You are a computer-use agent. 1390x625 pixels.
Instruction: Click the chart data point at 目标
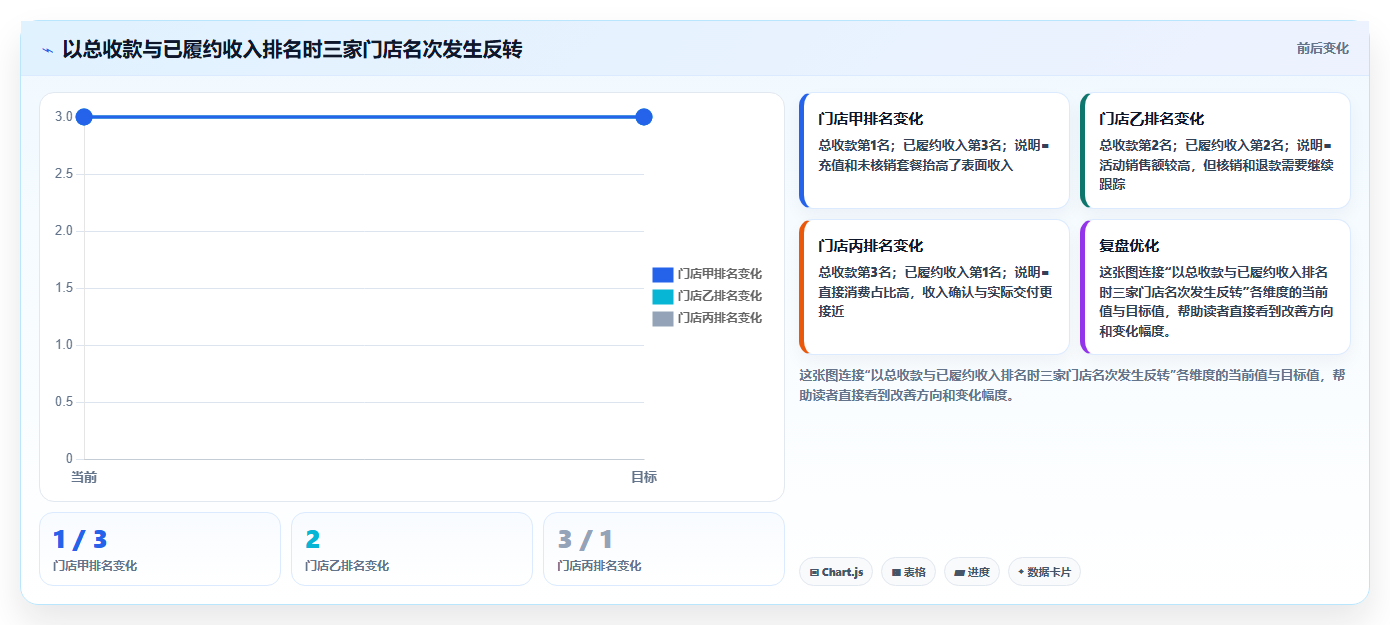pos(644,117)
